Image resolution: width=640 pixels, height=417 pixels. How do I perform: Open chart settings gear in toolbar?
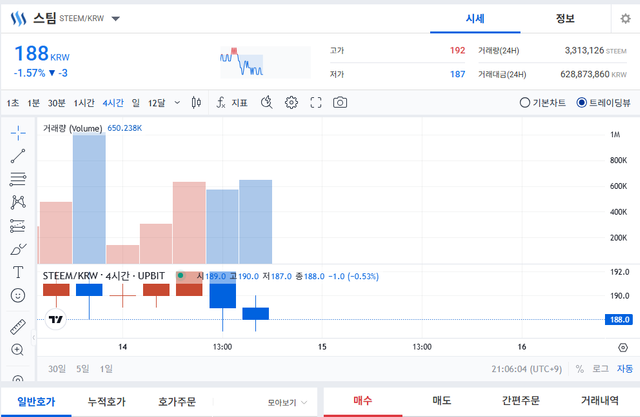tap(291, 102)
